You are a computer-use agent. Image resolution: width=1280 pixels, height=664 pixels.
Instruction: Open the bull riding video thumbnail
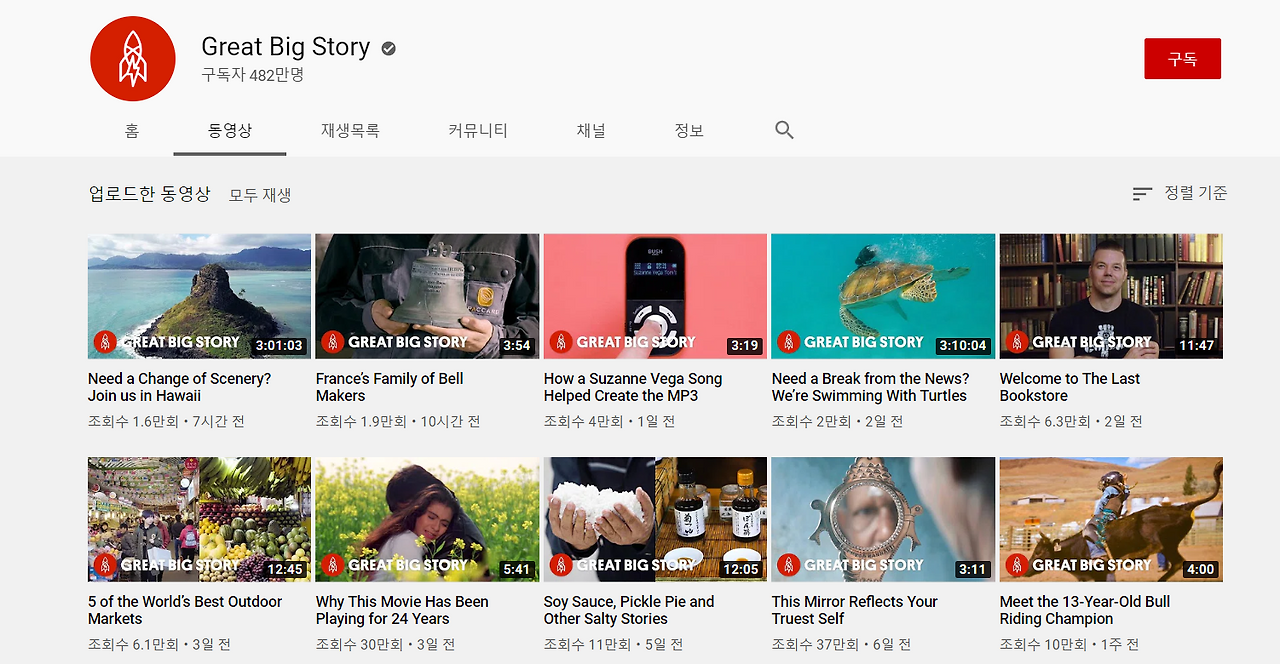coord(1111,520)
